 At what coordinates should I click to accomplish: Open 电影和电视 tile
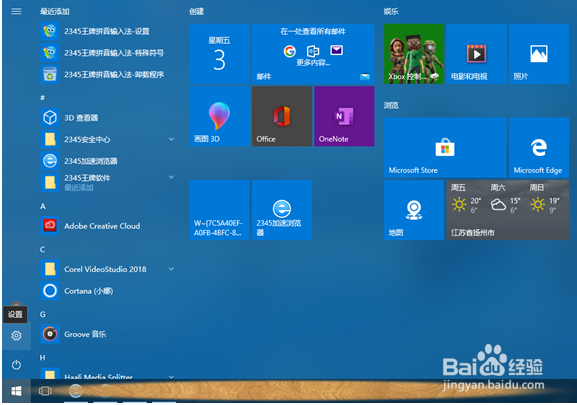pos(477,54)
